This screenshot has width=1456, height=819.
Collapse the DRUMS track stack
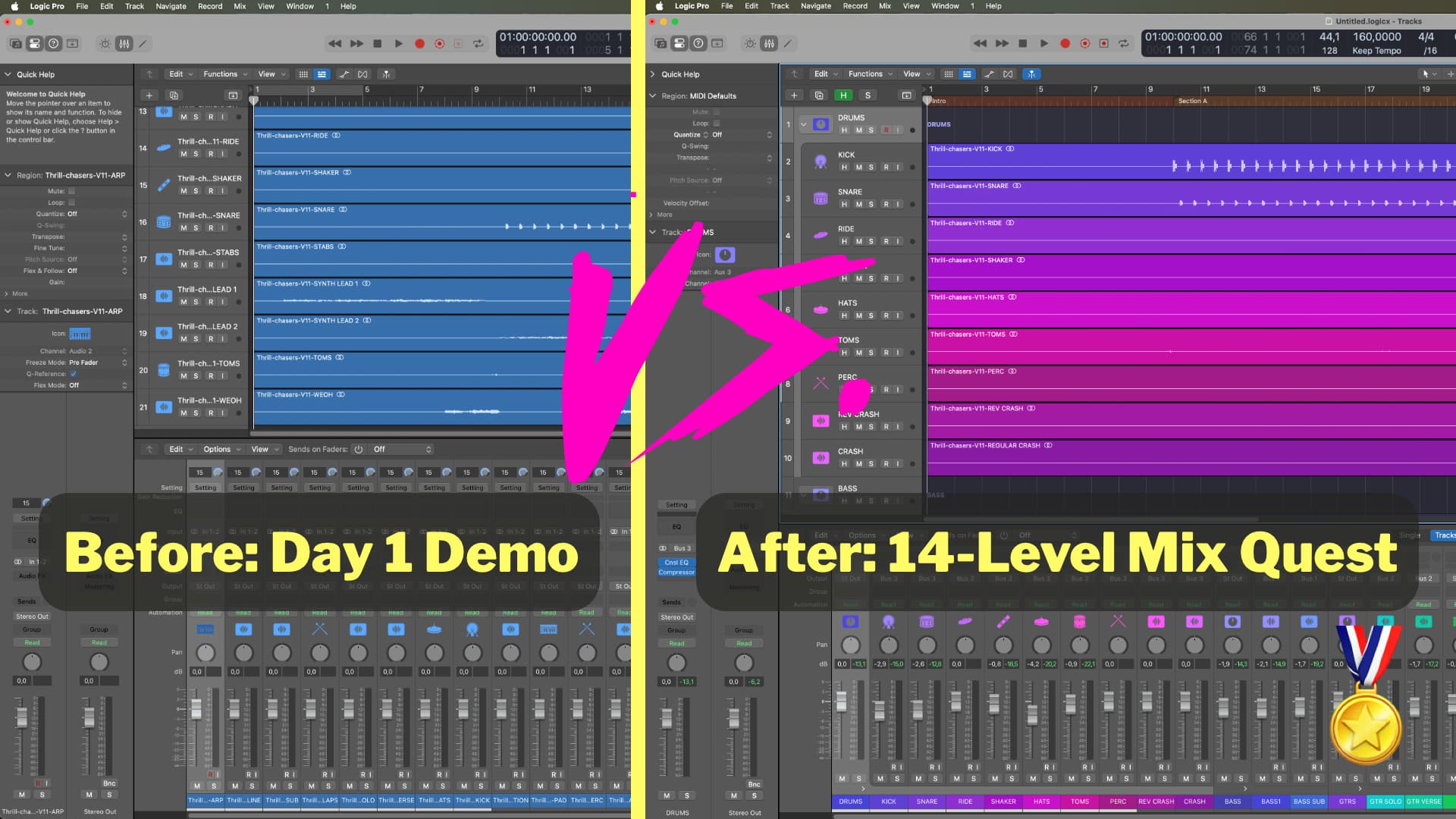point(804,124)
